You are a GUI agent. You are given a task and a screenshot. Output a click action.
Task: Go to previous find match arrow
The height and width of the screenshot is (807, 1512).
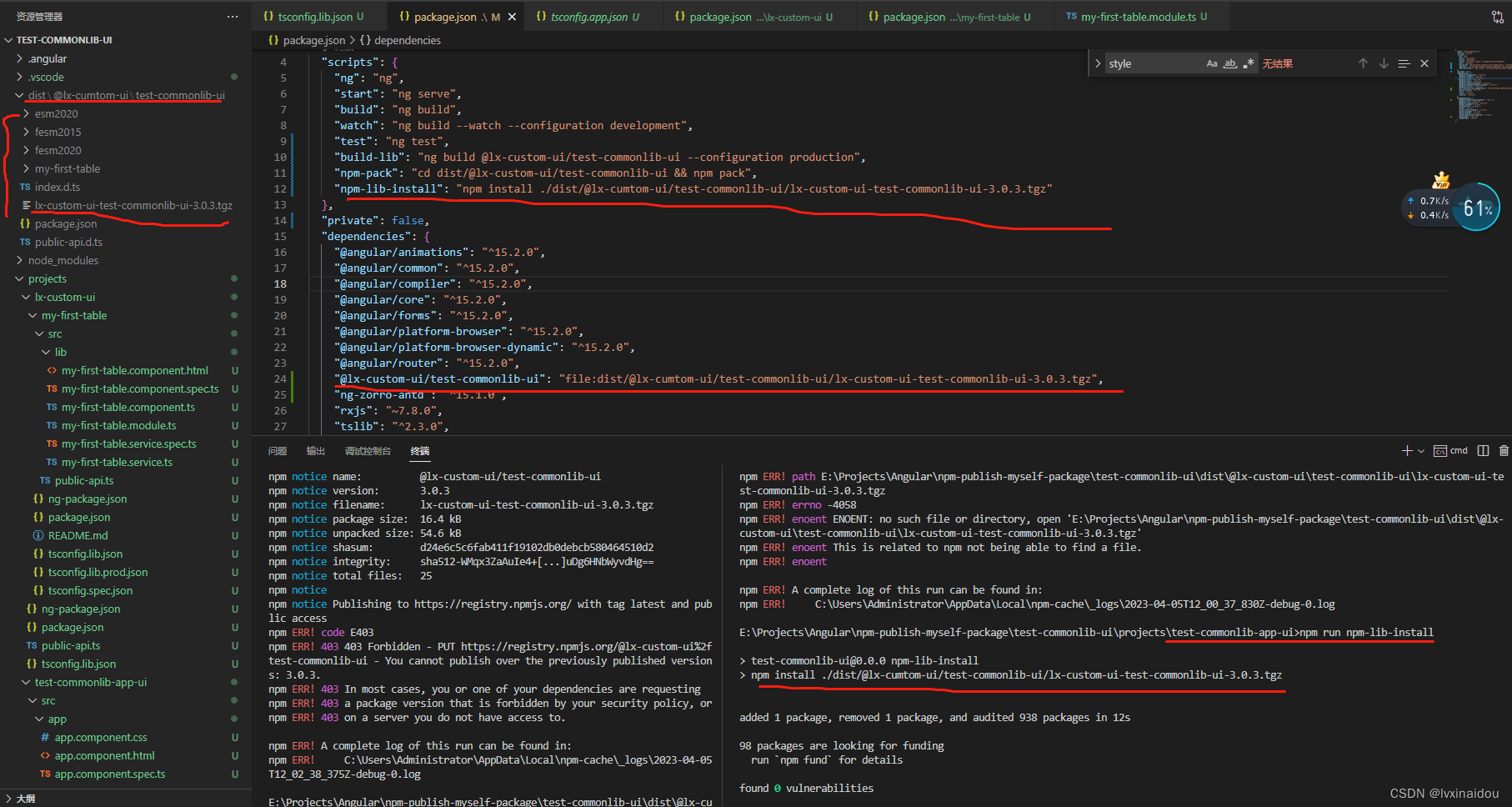coord(1363,63)
